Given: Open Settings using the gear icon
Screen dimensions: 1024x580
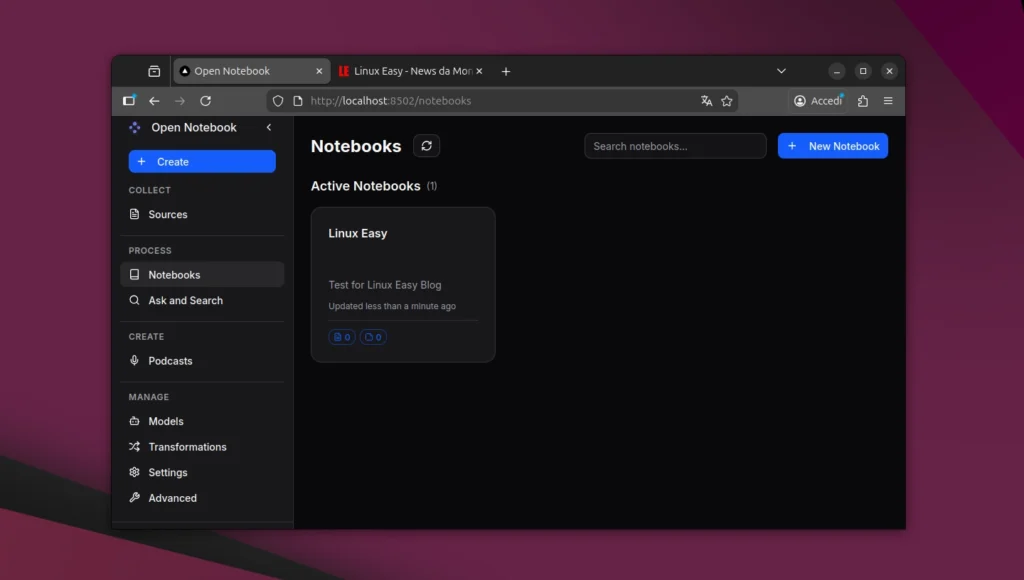Looking at the screenshot, I should (x=135, y=472).
